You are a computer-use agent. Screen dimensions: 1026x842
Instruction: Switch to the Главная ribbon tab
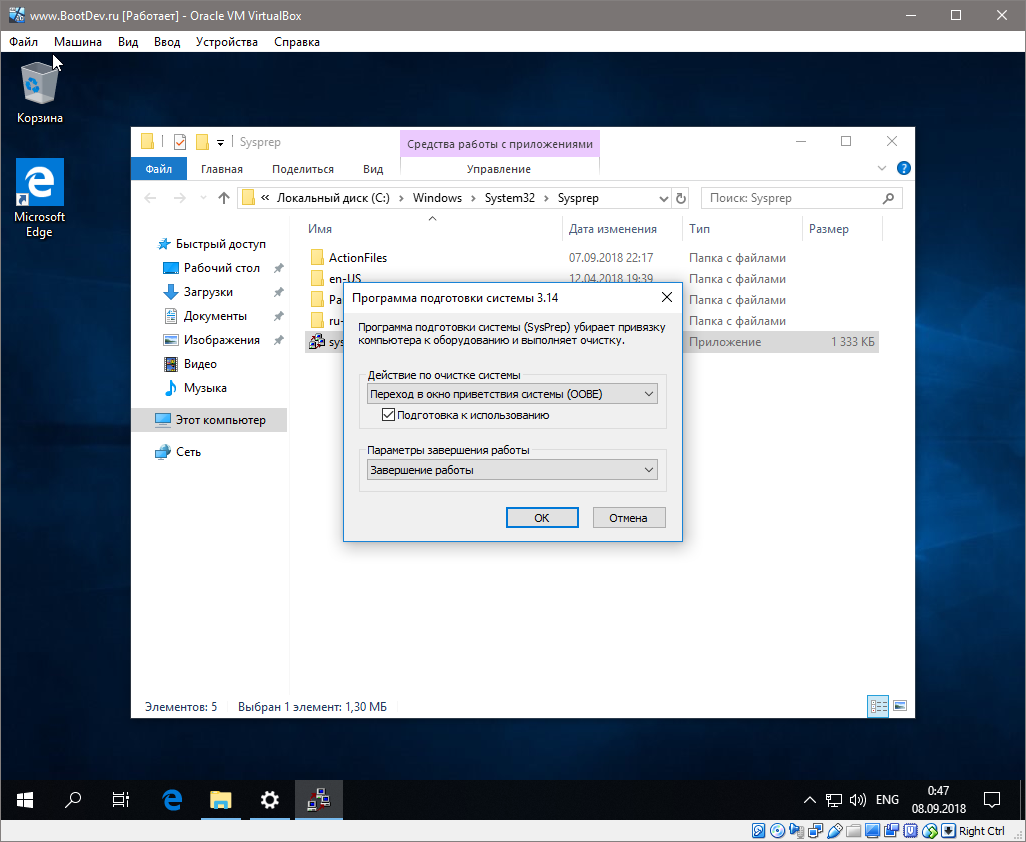pos(222,169)
